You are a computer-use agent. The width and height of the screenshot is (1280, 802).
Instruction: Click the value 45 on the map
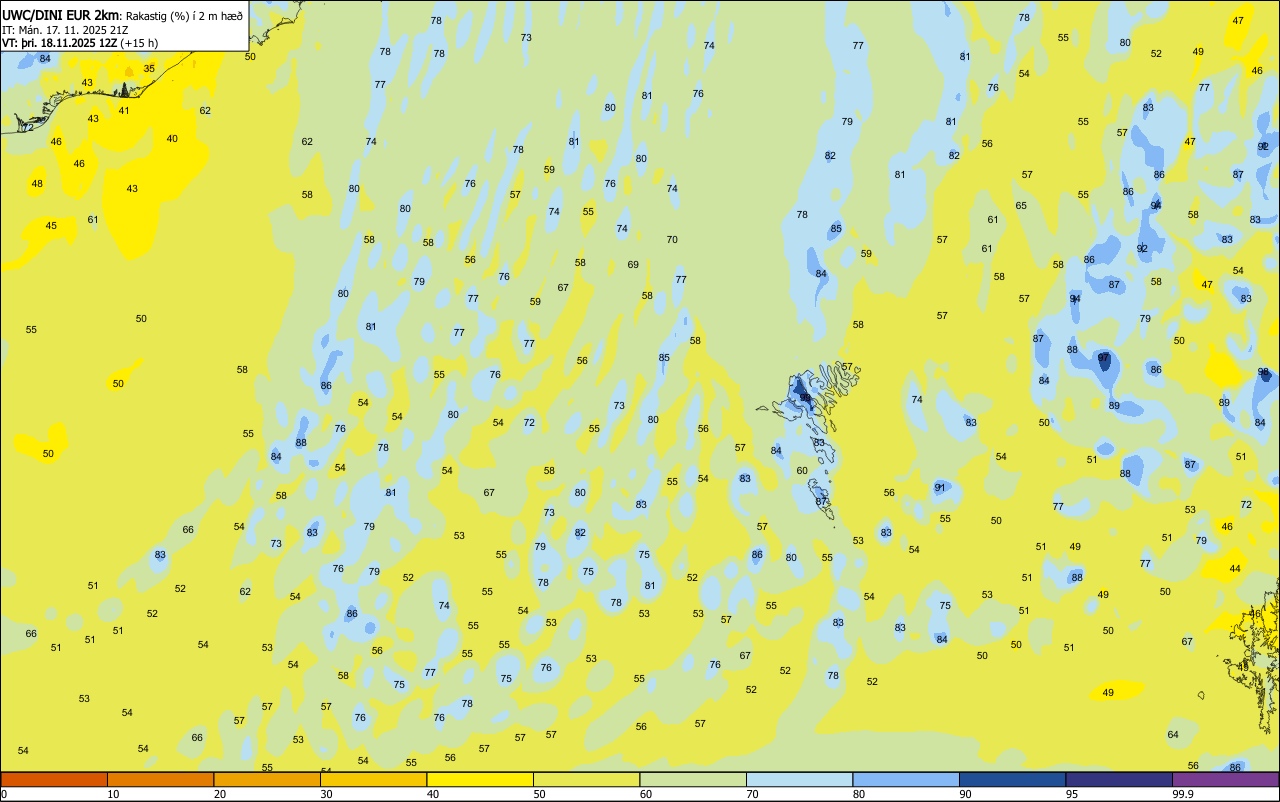tap(51, 226)
